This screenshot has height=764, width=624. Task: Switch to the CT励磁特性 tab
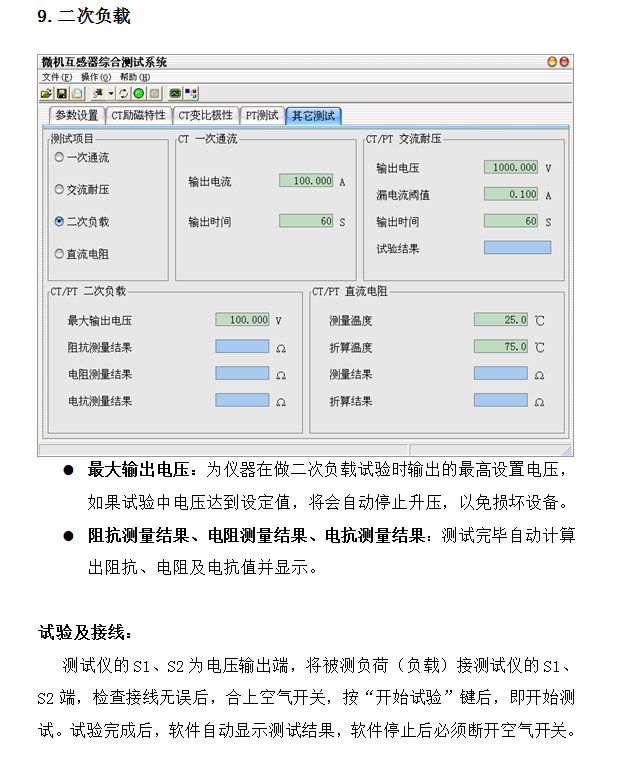[x=138, y=116]
